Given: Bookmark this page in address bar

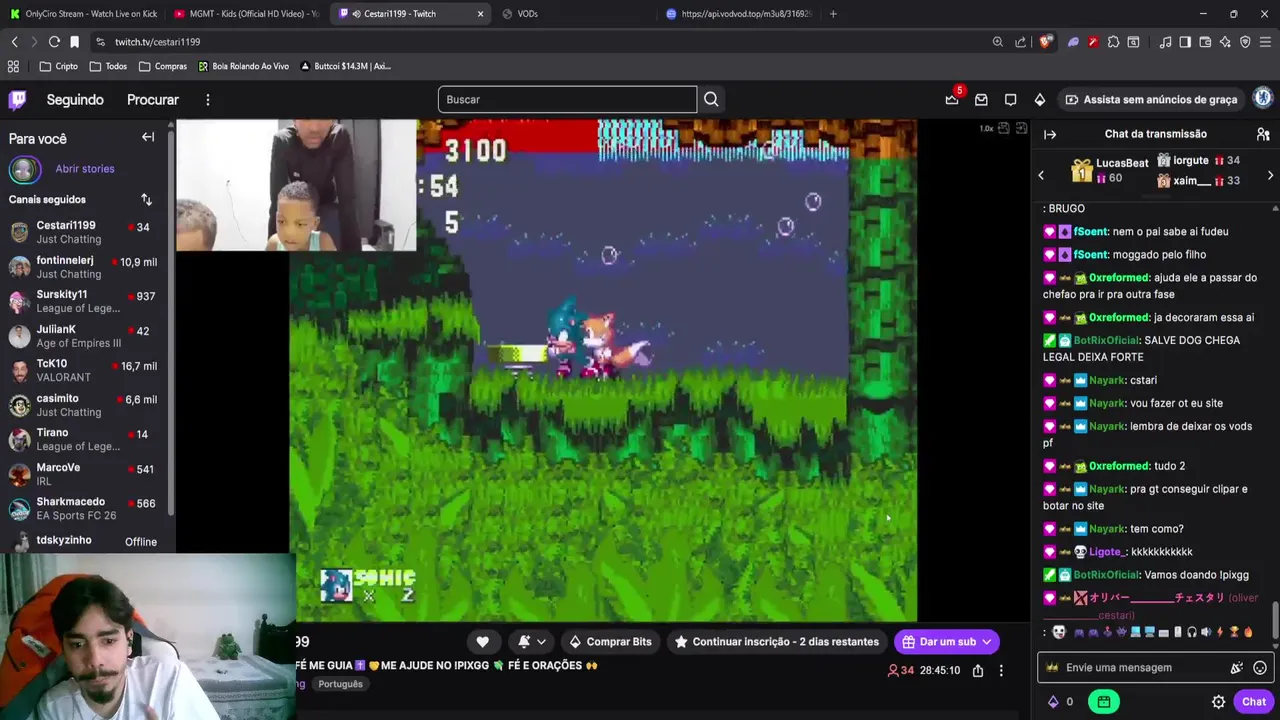Looking at the screenshot, I should tap(74, 42).
